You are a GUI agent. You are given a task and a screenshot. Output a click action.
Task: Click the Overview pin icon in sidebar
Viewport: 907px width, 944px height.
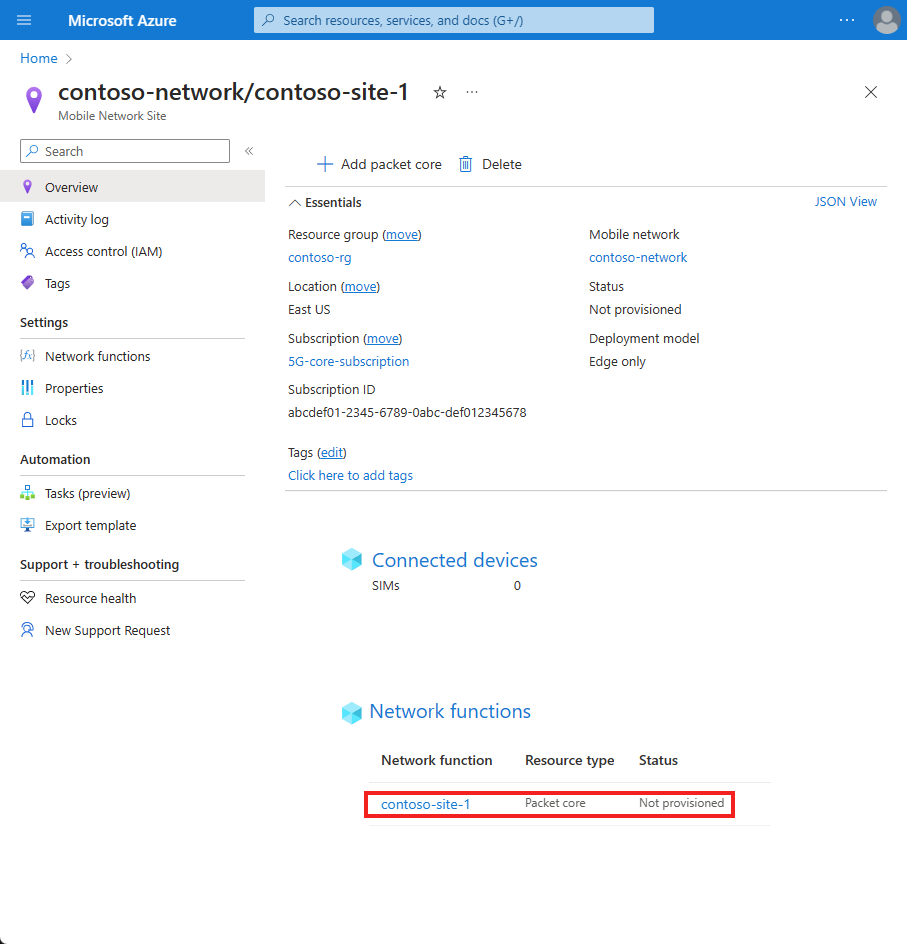pyautogui.click(x=28, y=187)
